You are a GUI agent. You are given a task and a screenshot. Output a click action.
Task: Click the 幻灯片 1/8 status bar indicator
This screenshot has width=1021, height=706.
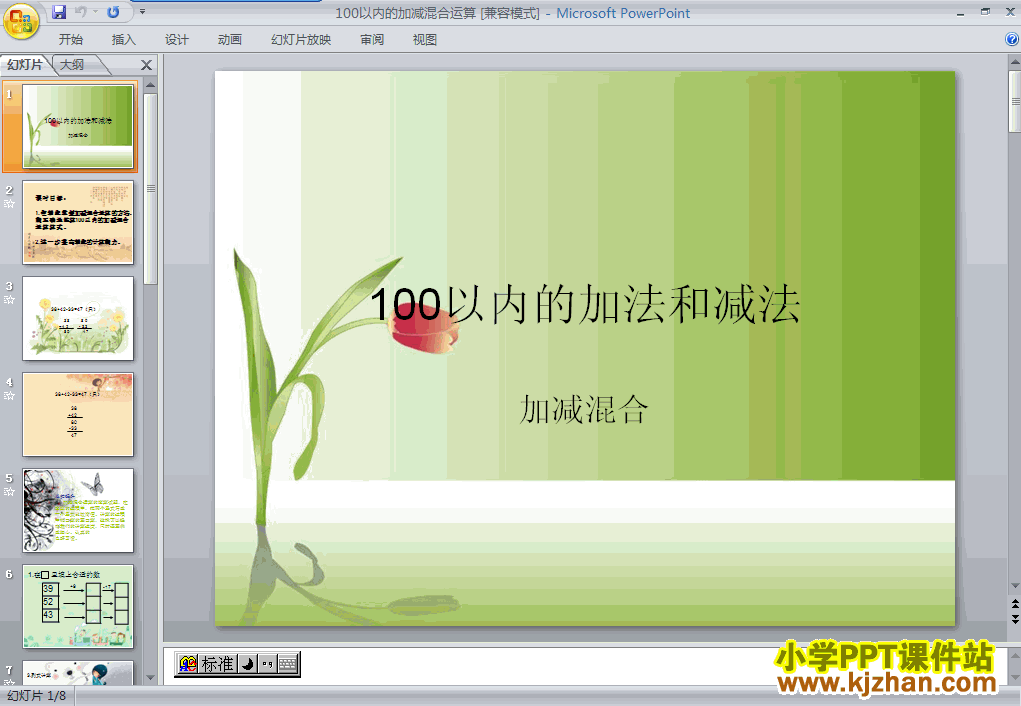pos(36,696)
